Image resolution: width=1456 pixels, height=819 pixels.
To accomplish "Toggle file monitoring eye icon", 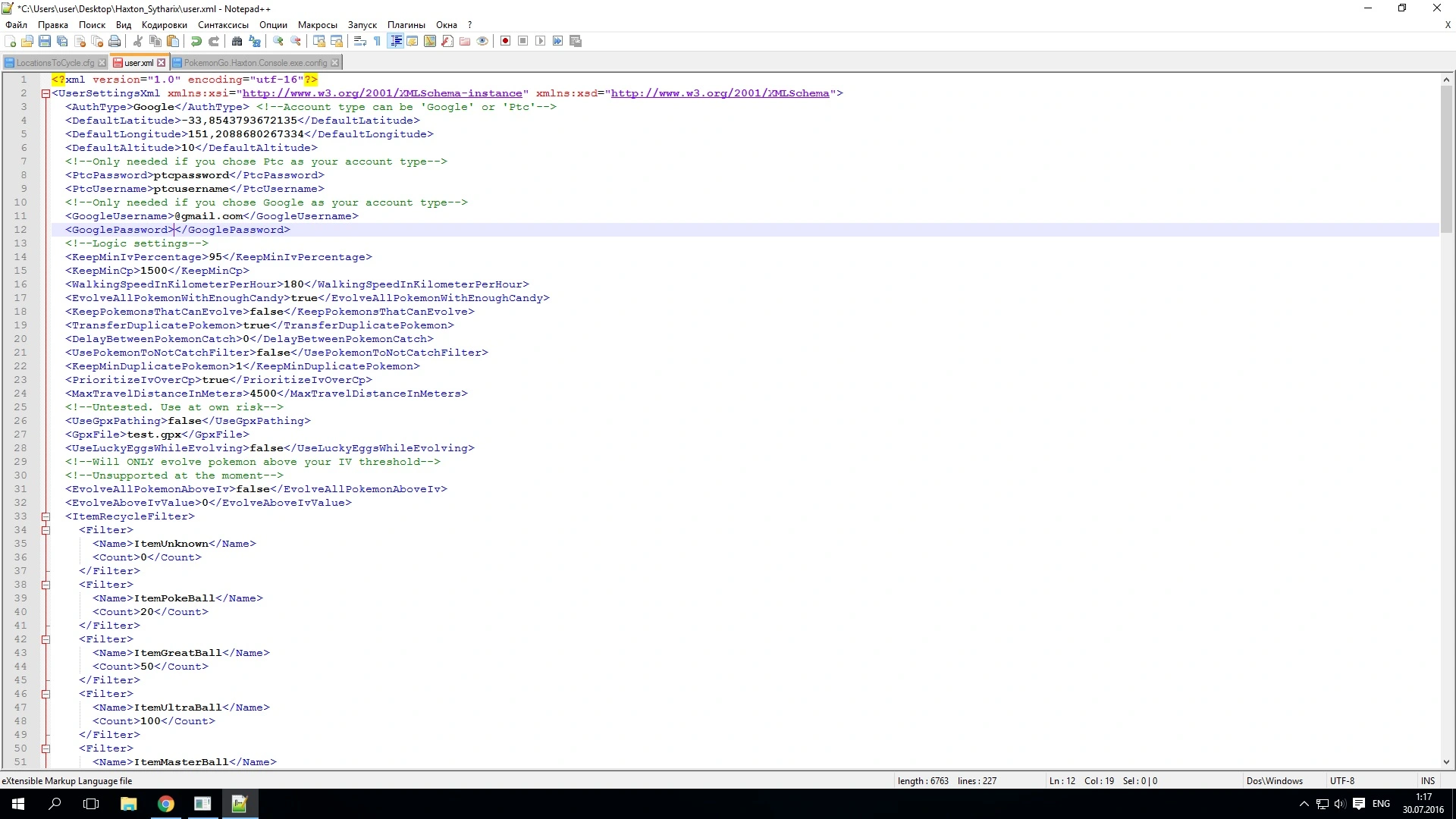I will (482, 41).
